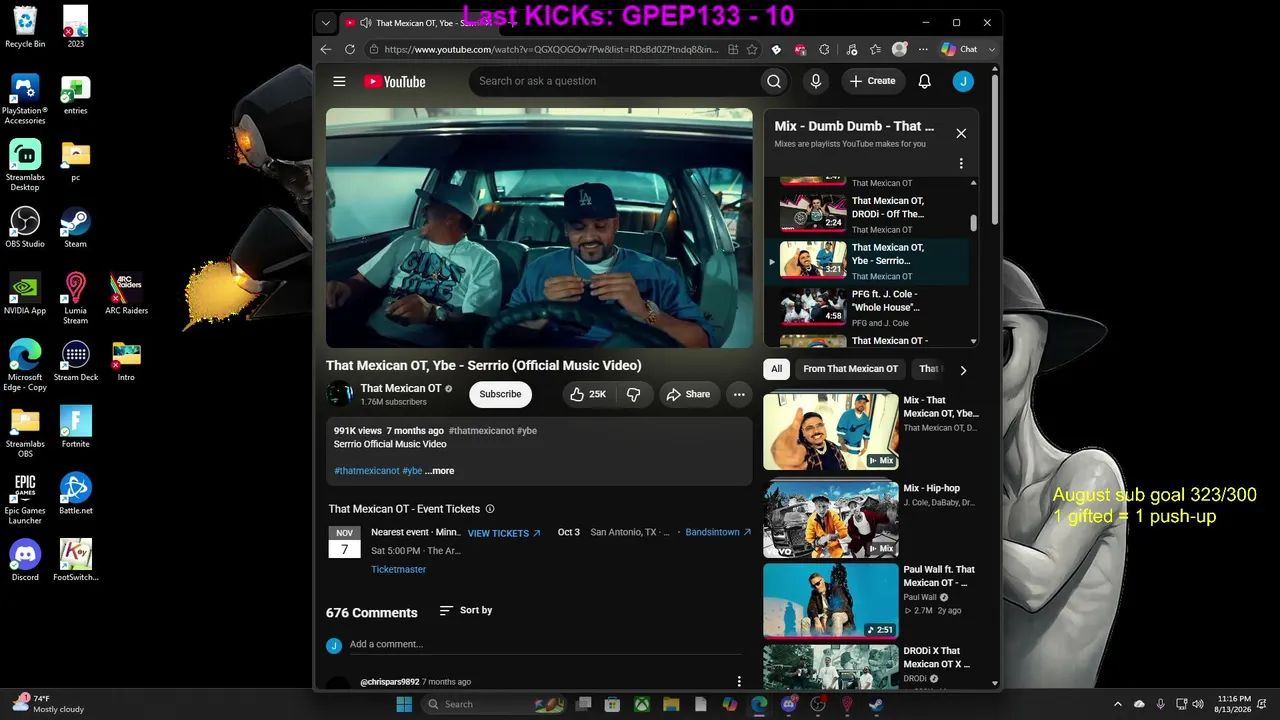Open the Stream Deck desktop icon
Viewport: 1280px width, 720px height.
point(75,361)
